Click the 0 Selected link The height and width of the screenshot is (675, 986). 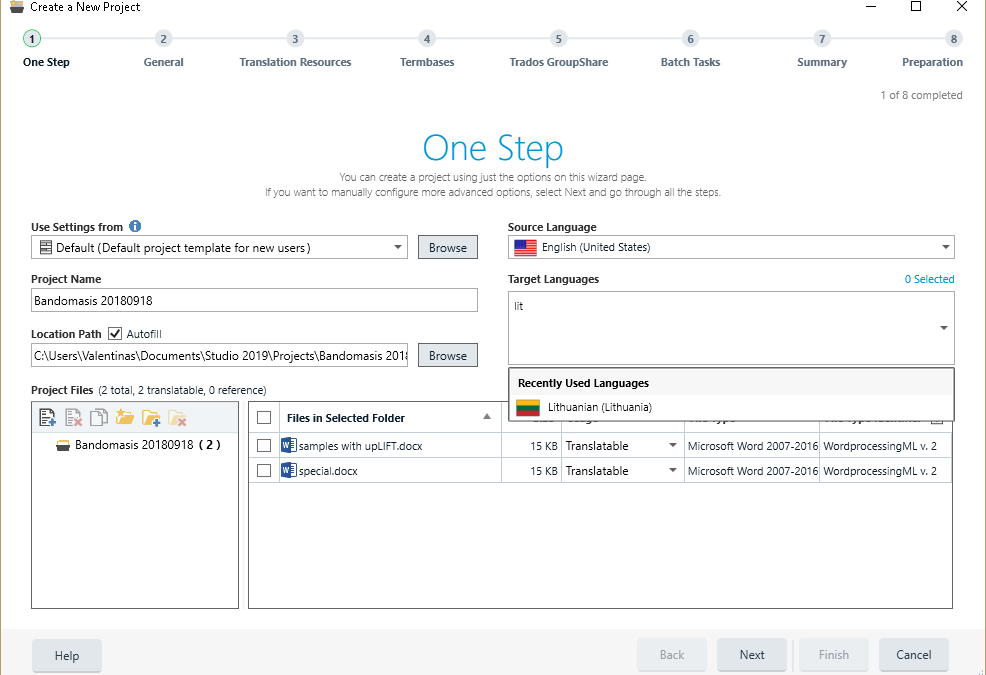(929, 279)
